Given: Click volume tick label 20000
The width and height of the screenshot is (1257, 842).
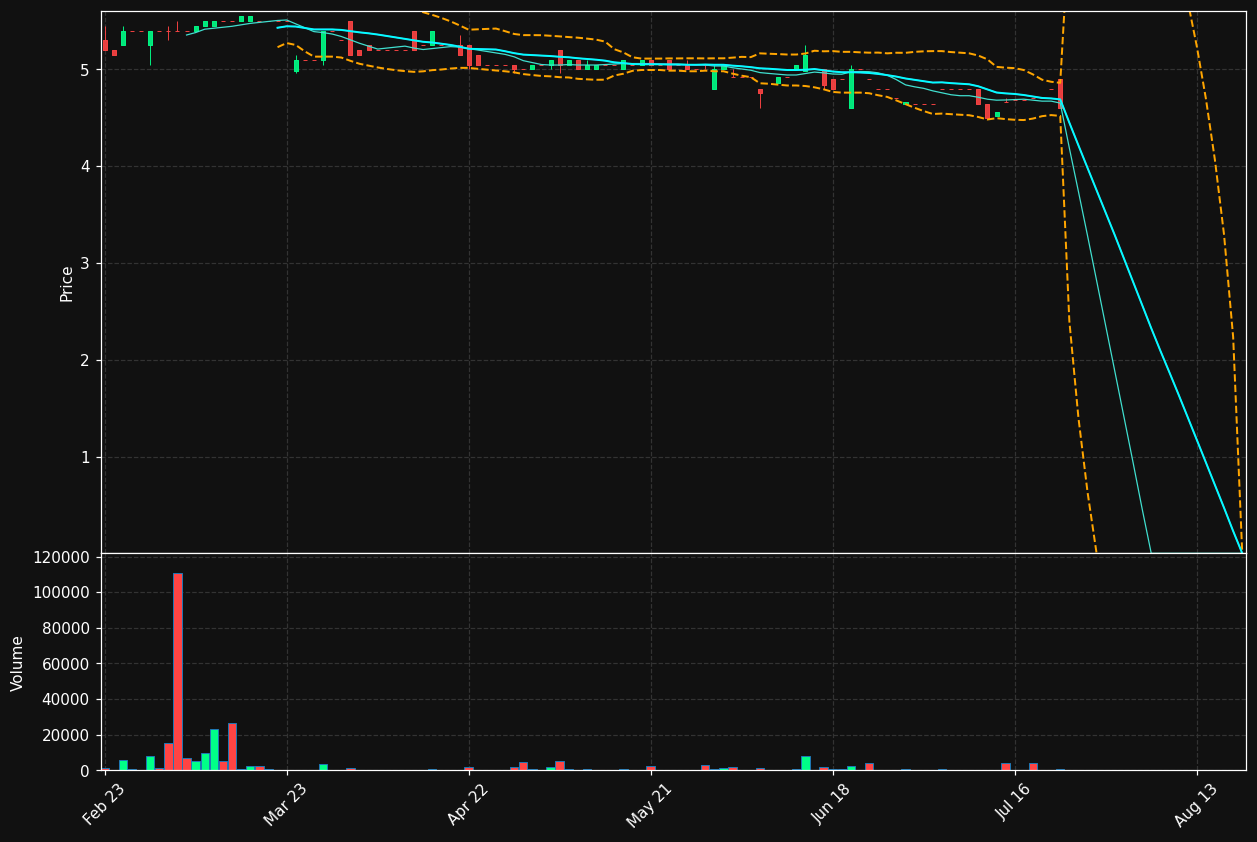Looking at the screenshot, I should [x=67, y=736].
